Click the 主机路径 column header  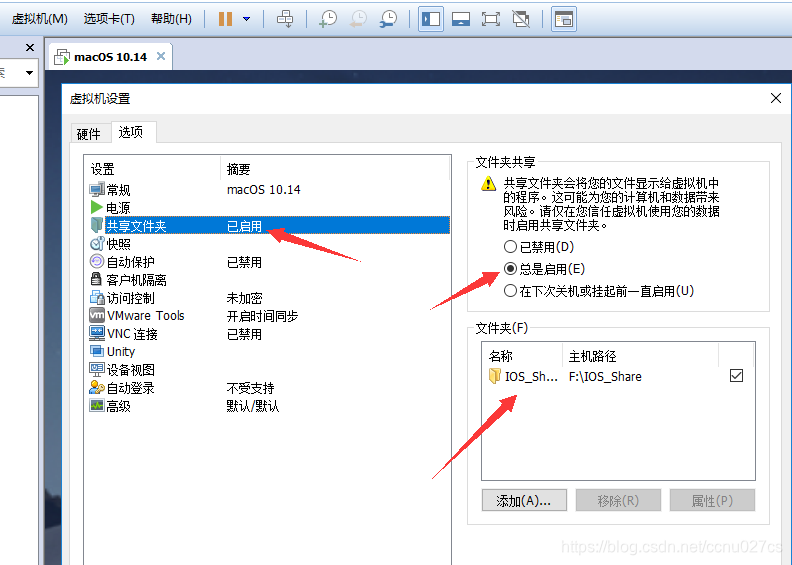coord(640,356)
